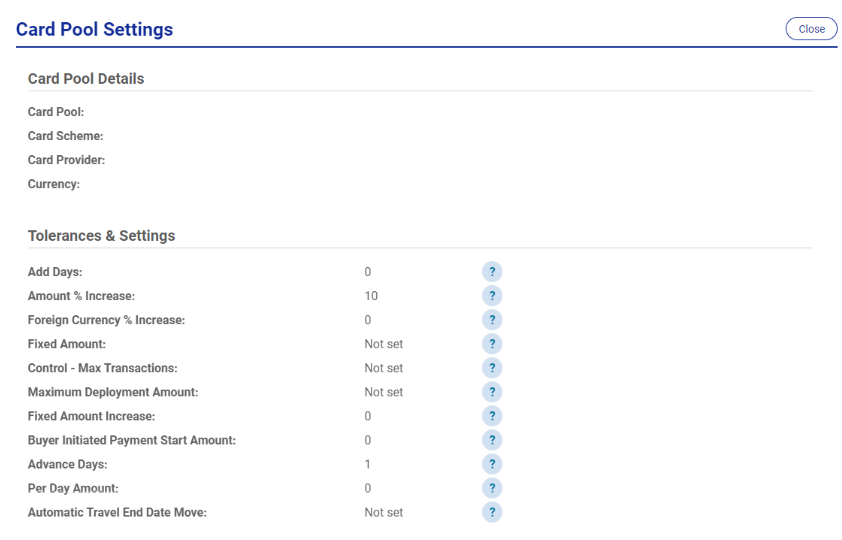The height and width of the screenshot is (540, 842).
Task: Open help for Maximum Deployment Amount
Action: pos(492,392)
